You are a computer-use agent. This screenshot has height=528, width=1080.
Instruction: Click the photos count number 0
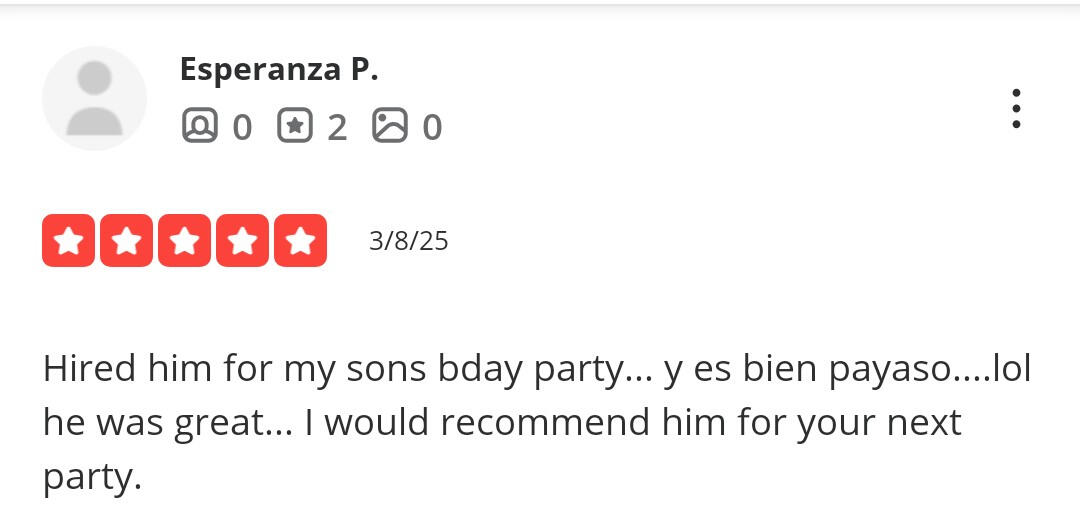point(432,127)
